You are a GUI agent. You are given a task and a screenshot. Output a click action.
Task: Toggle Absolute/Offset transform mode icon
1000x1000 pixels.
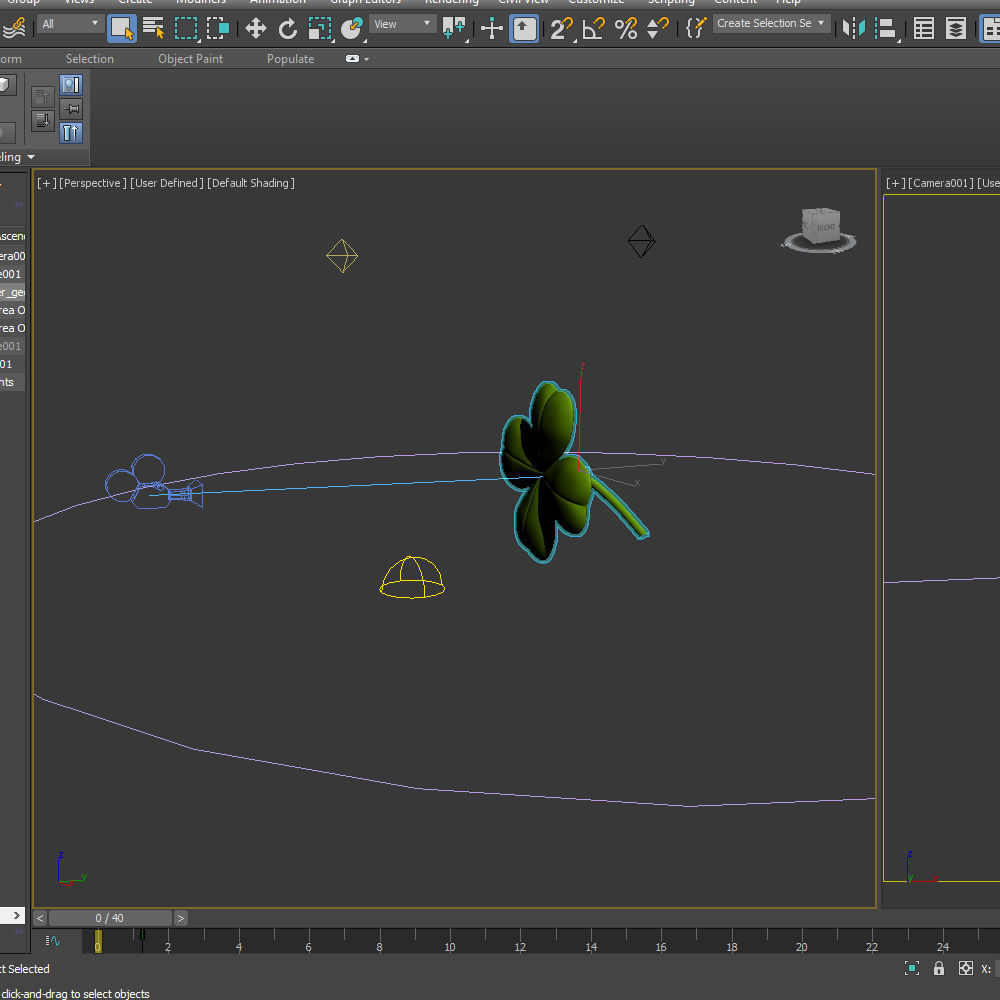[966, 968]
